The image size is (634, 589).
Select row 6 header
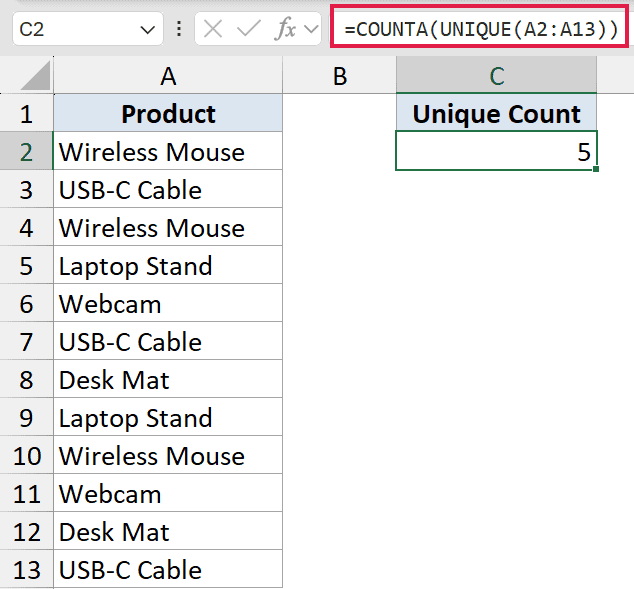click(26, 303)
